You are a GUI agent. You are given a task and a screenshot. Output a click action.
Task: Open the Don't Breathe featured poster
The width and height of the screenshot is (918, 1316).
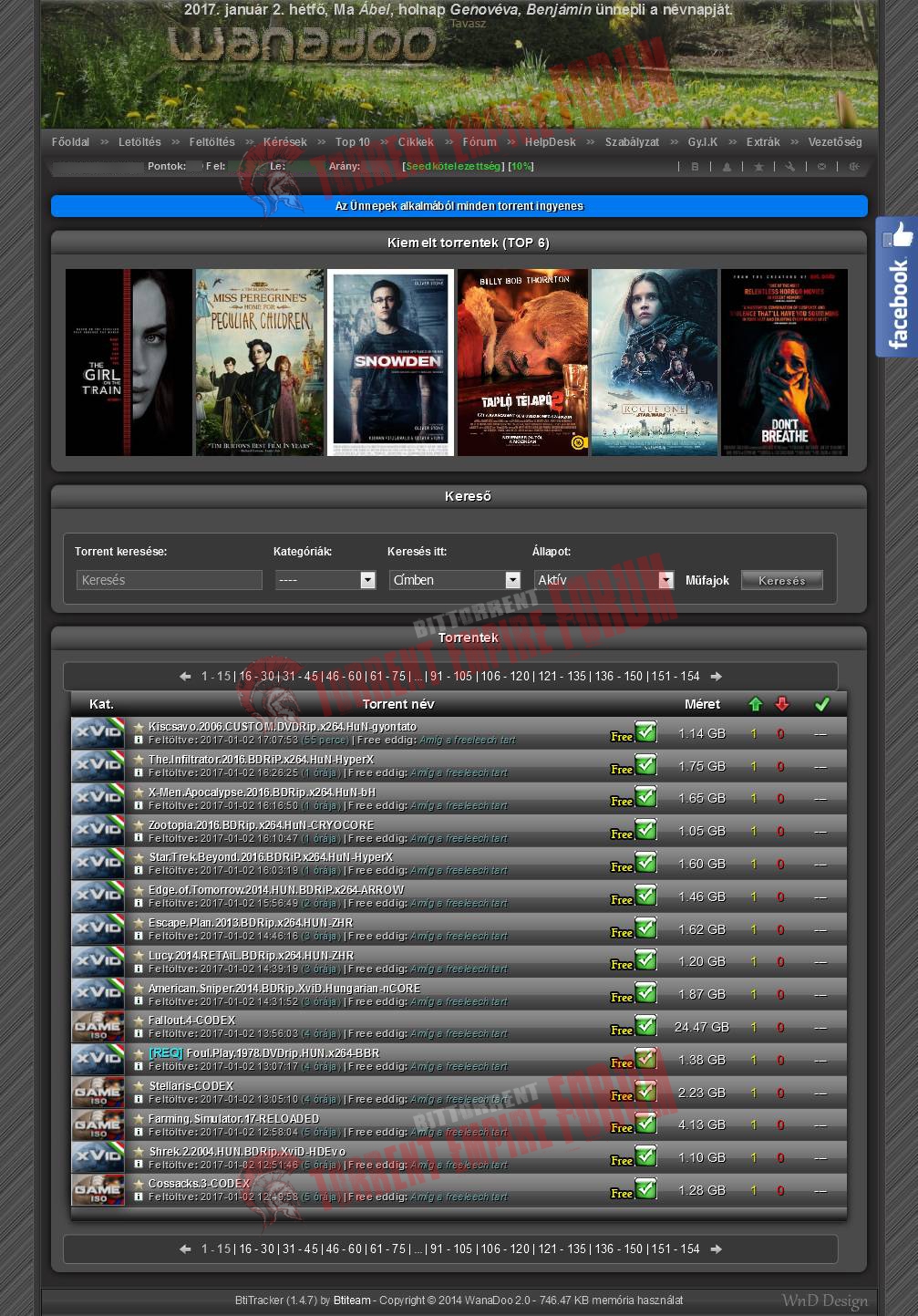[784, 362]
